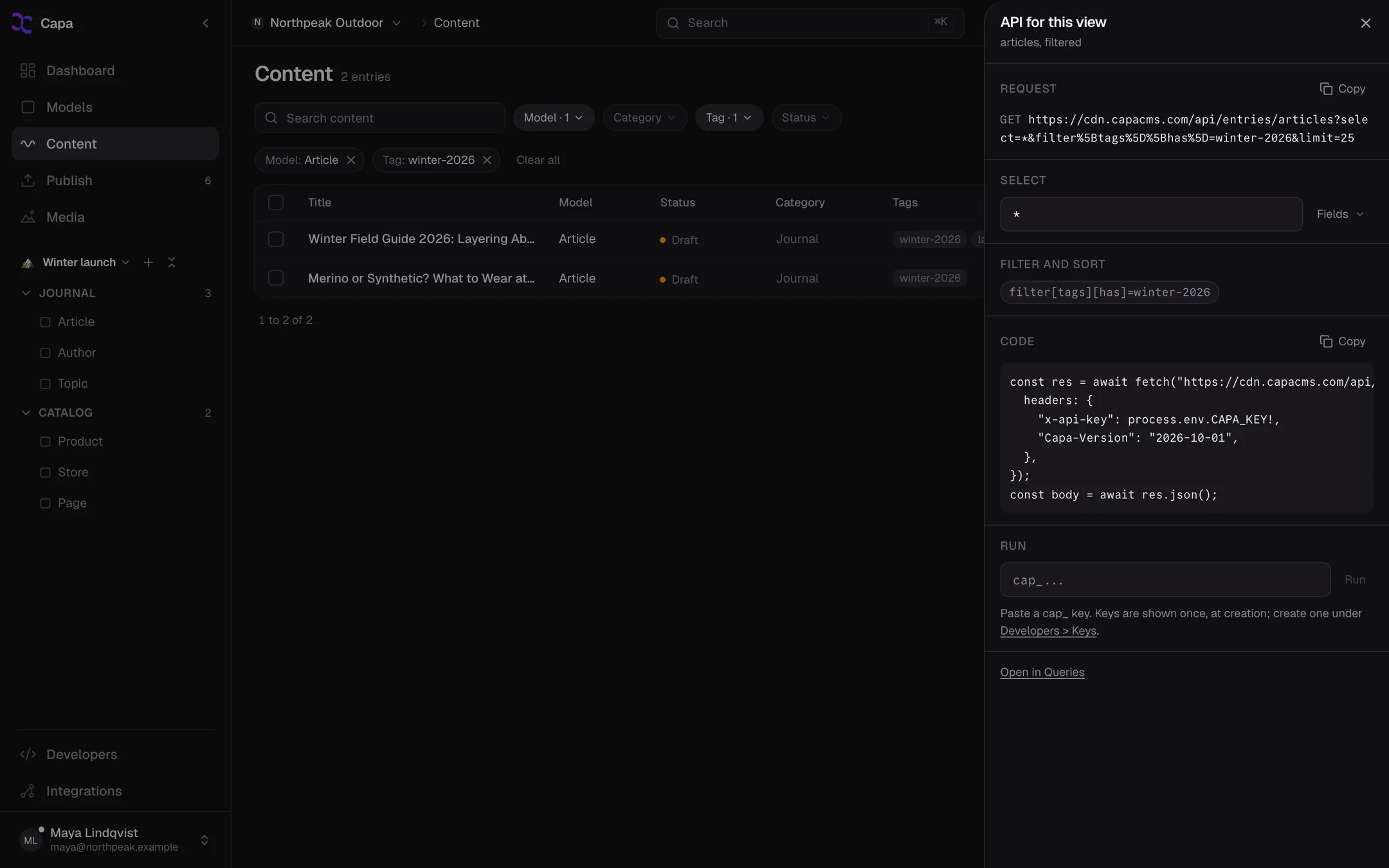Open Dashboard from the sidebar
This screenshot has width=1389, height=868.
click(115, 71)
